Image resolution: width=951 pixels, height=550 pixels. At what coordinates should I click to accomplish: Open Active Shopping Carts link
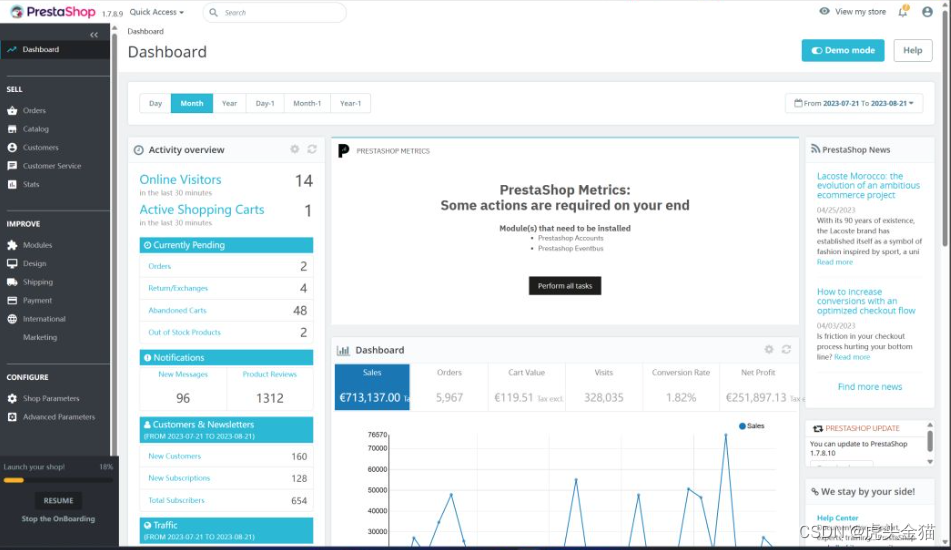[202, 210]
